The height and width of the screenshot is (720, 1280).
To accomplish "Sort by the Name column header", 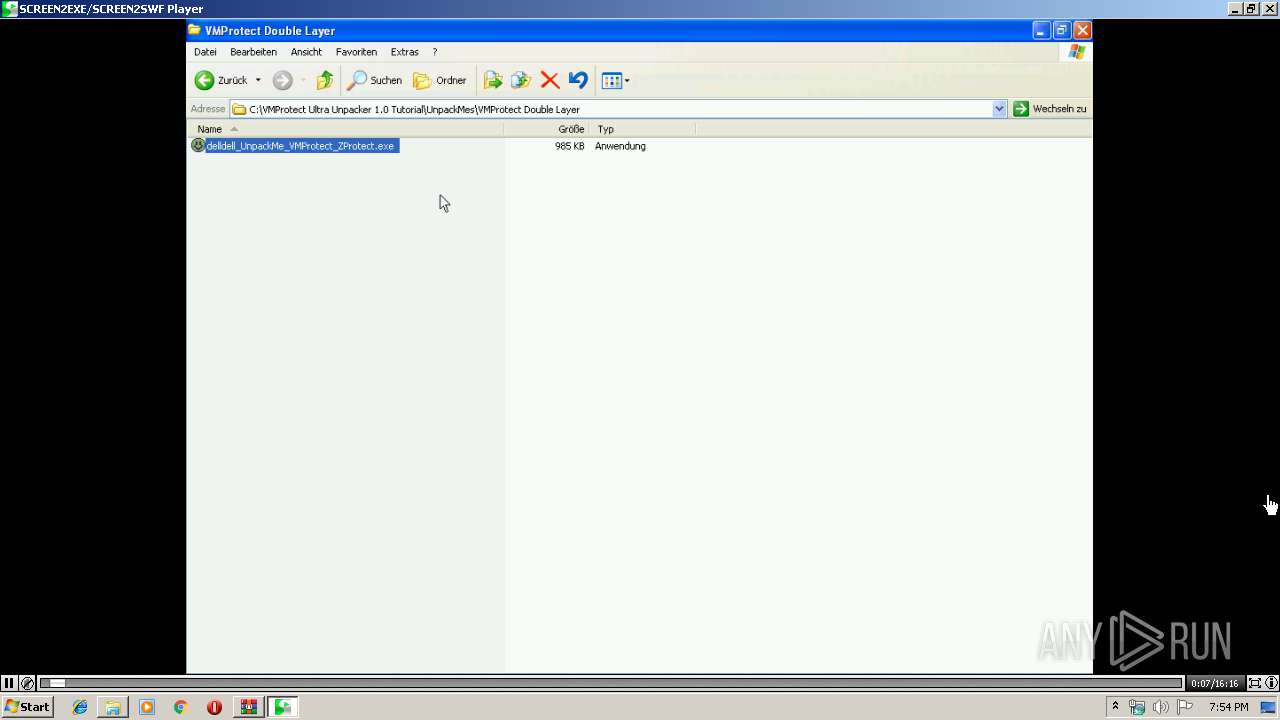I will coord(345,129).
